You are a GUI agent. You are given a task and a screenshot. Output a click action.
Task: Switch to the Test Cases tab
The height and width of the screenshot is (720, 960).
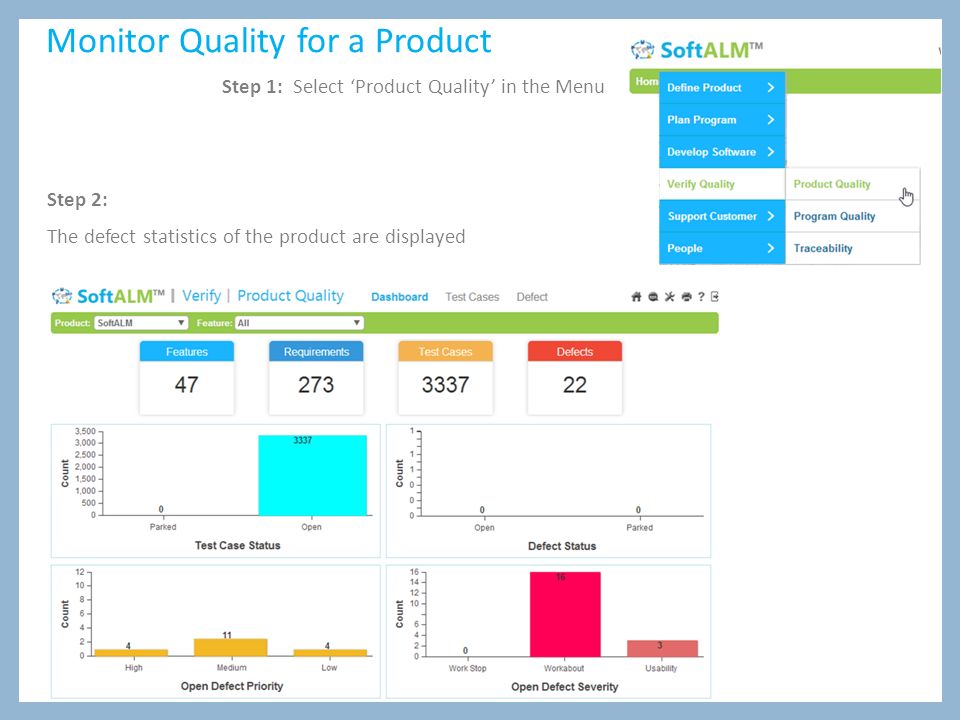[472, 297]
